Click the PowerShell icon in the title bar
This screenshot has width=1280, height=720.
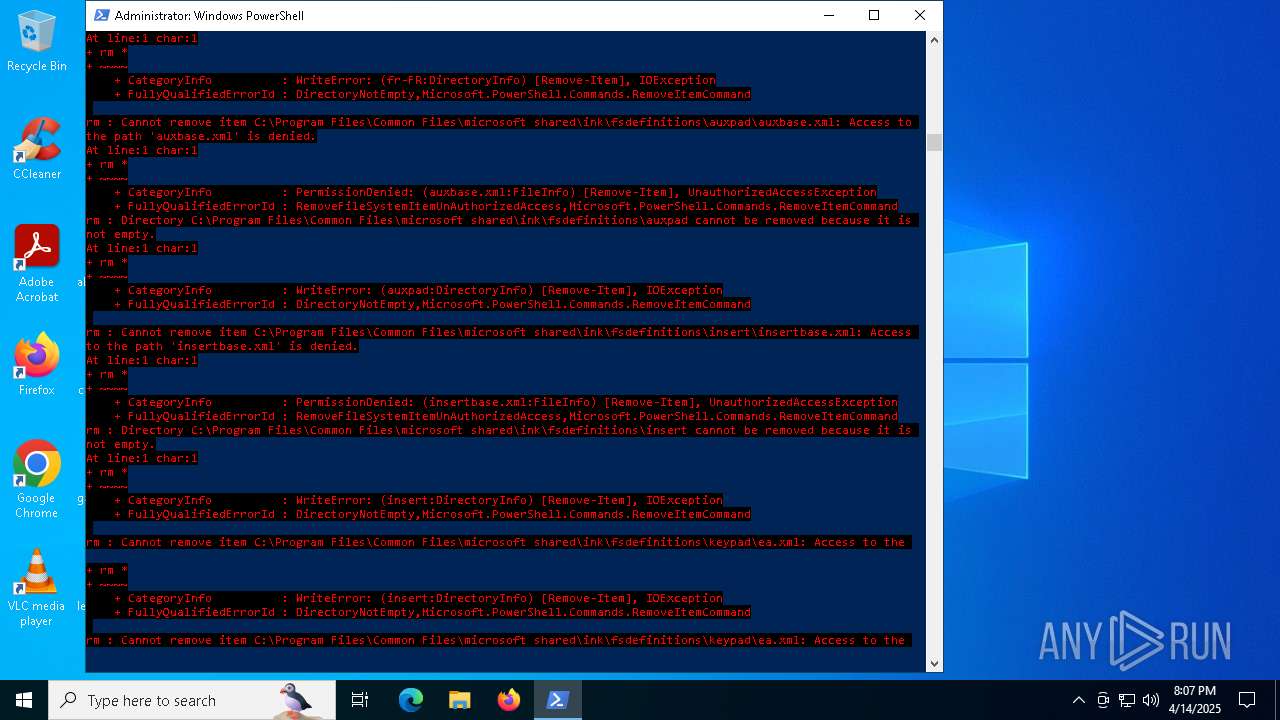101,15
